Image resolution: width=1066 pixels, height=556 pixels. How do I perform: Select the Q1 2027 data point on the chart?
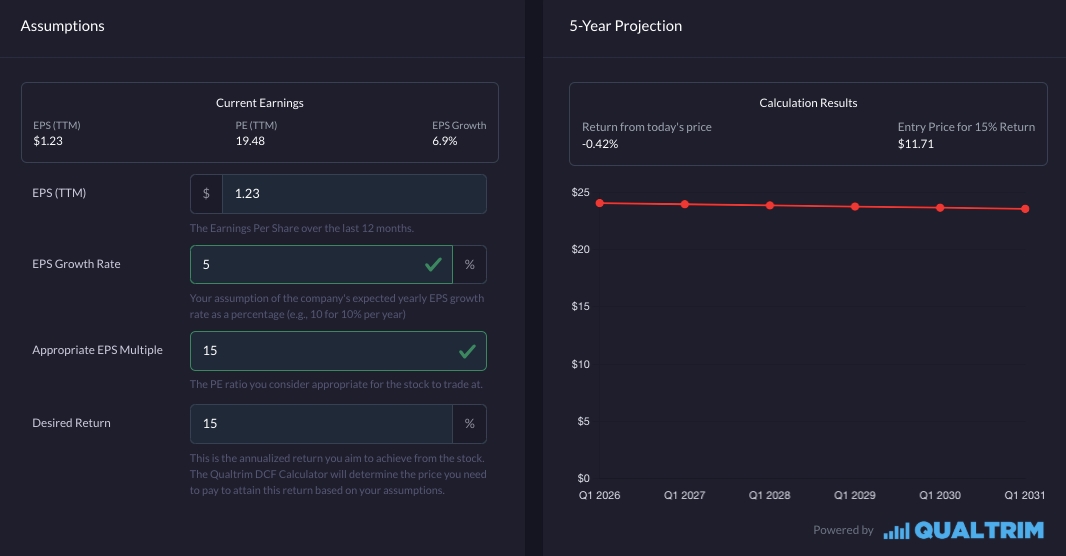tap(685, 205)
